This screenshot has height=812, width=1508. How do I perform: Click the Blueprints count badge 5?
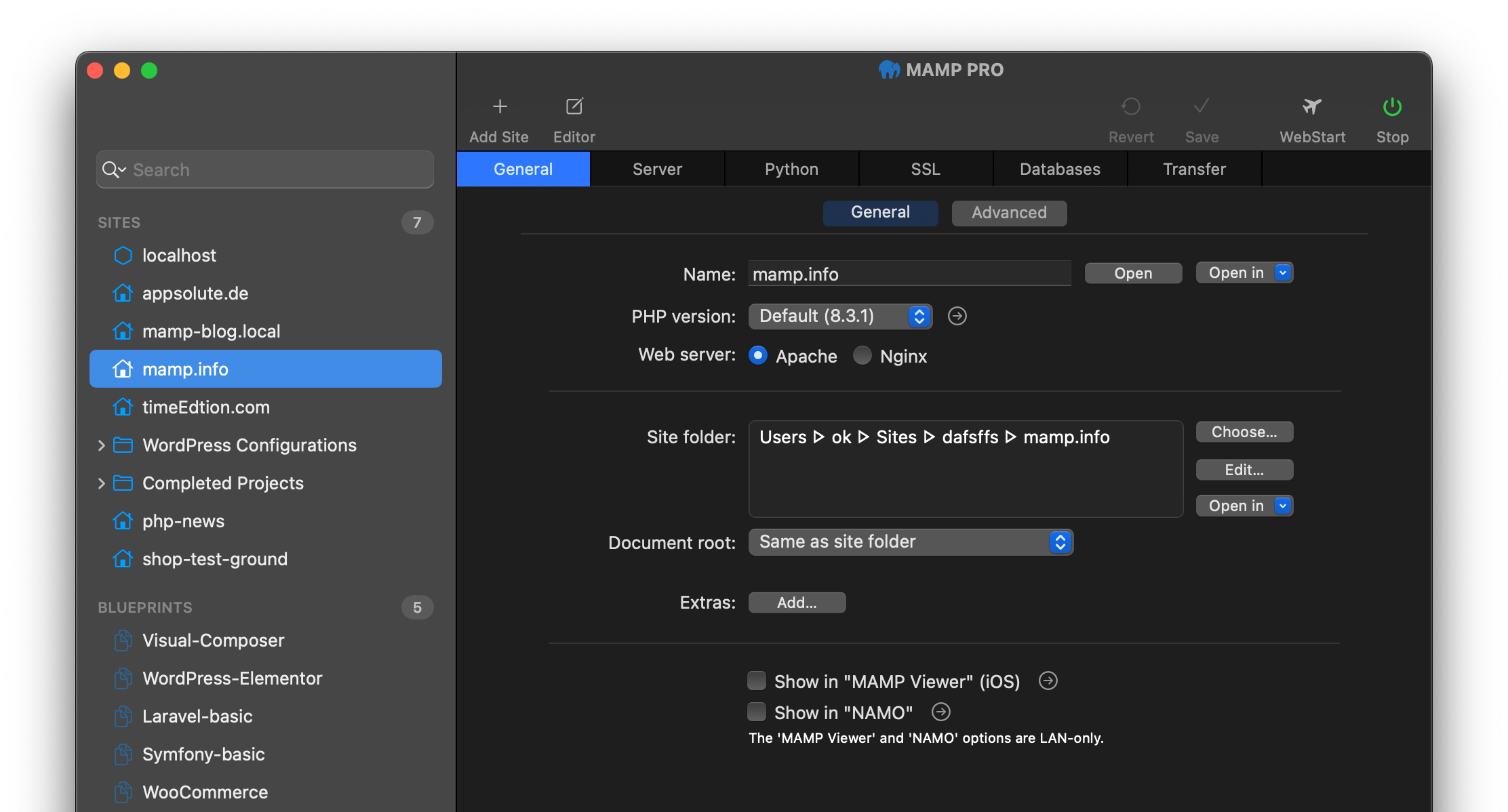click(x=417, y=607)
